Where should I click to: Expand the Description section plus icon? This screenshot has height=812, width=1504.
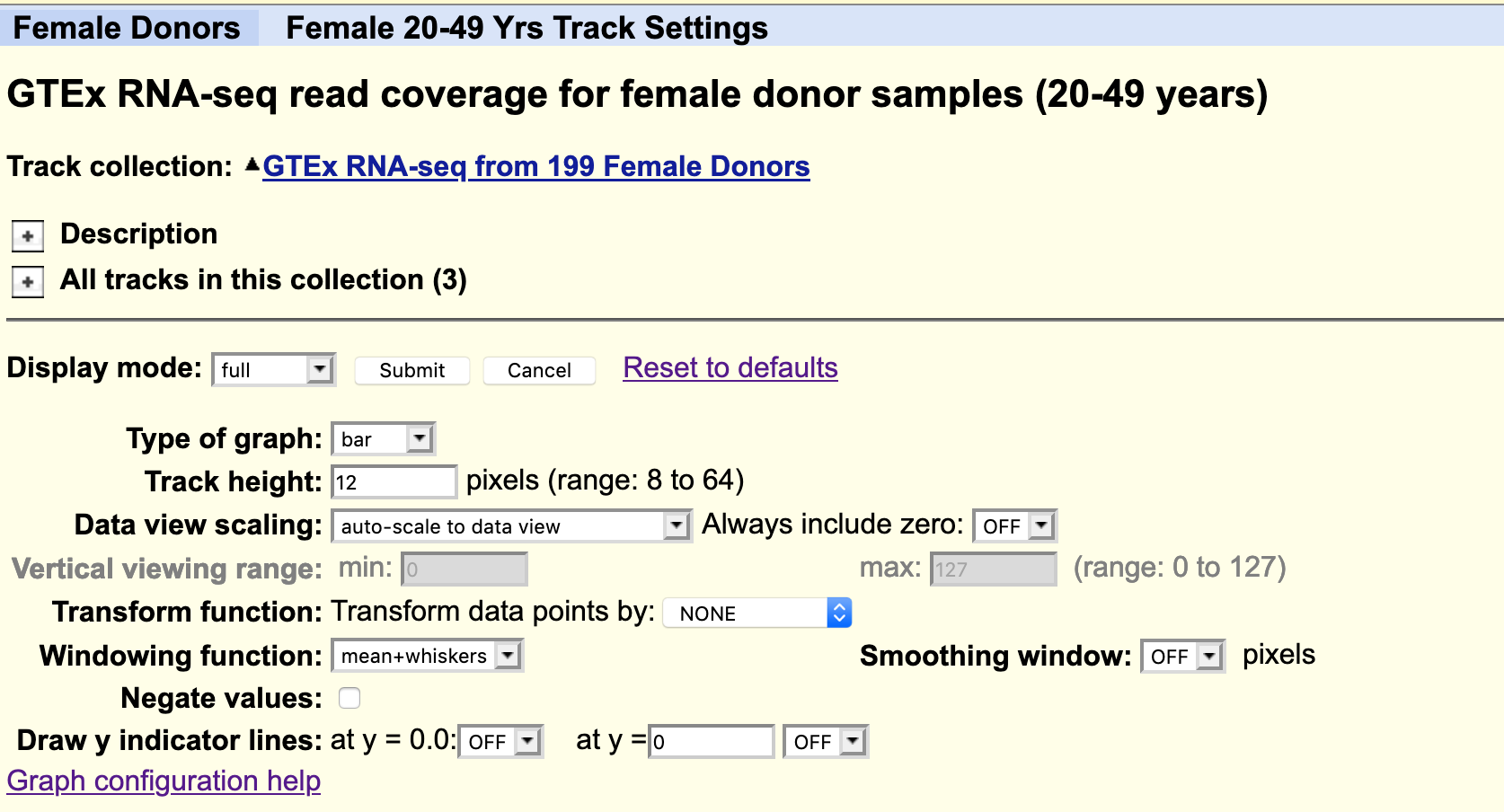click(28, 236)
